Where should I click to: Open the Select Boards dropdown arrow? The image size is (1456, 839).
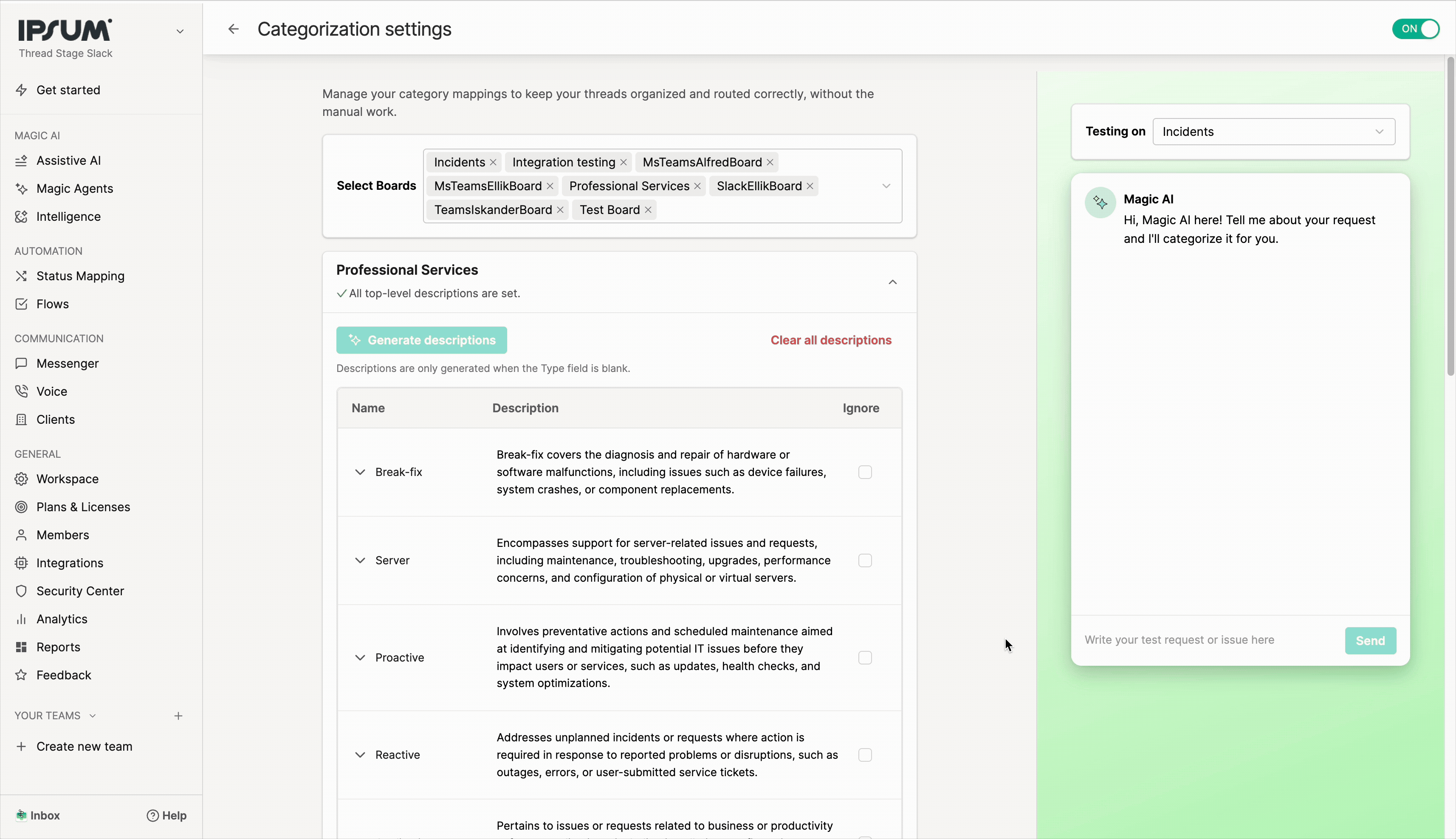tap(886, 186)
